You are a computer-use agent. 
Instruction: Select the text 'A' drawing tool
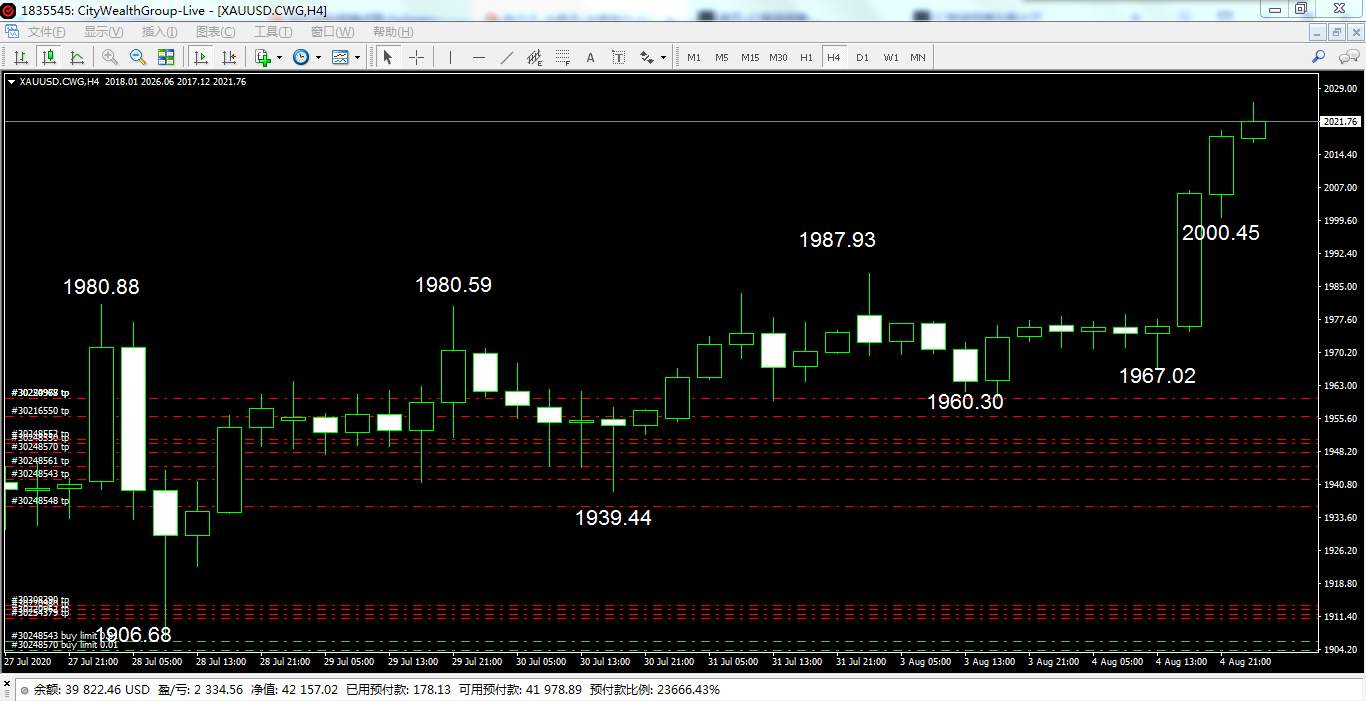(591, 57)
